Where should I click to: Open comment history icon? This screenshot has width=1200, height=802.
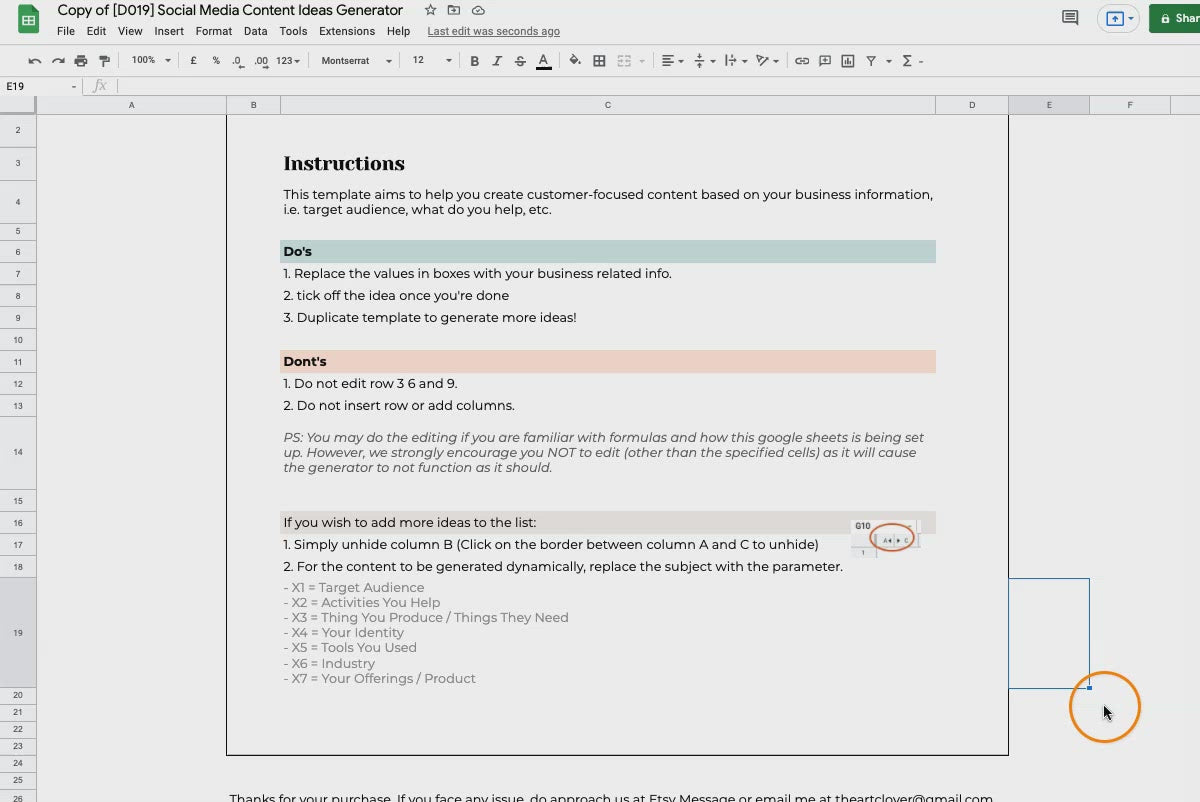1070,18
